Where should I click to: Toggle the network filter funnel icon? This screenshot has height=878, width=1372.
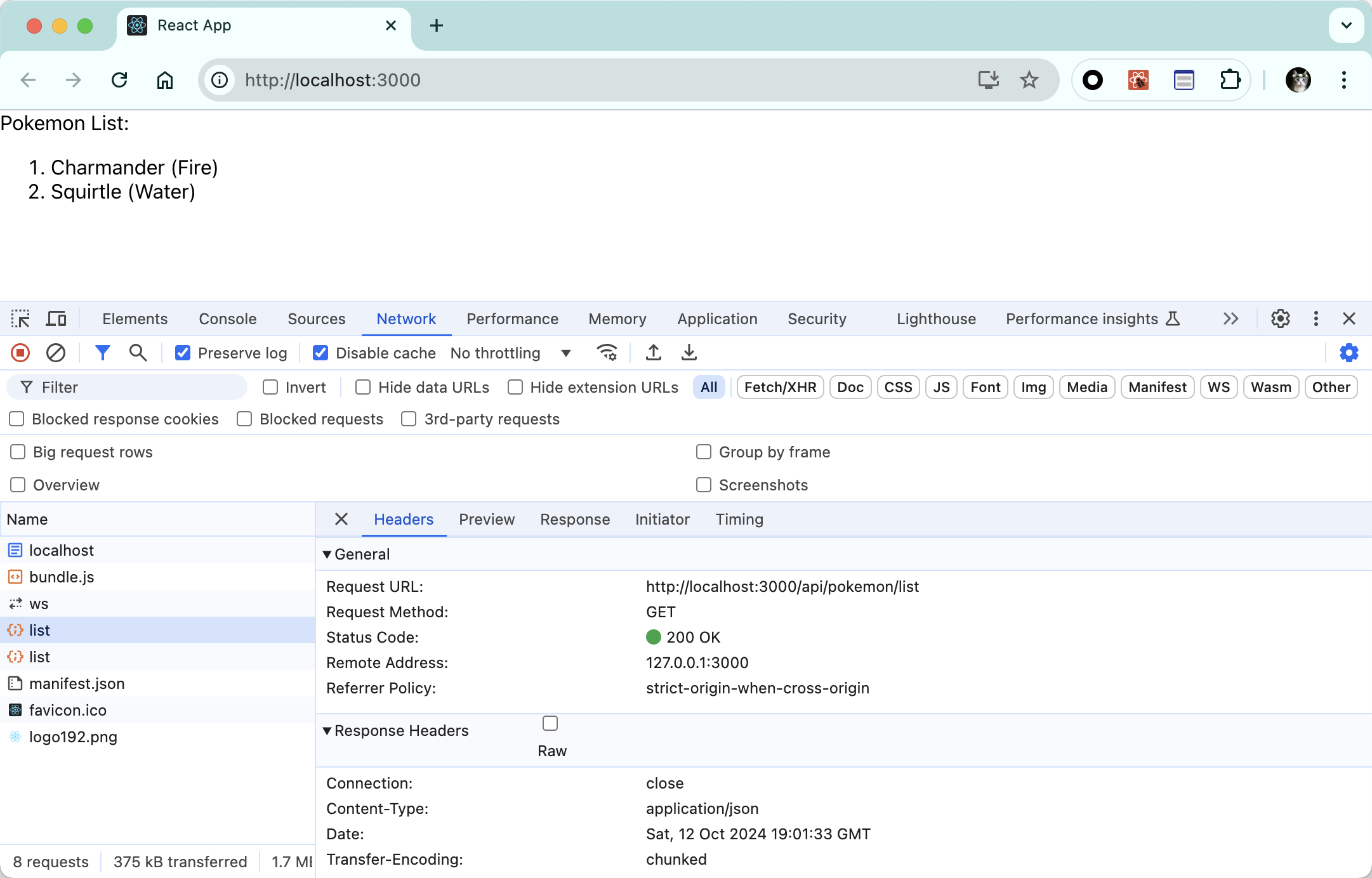tap(102, 353)
